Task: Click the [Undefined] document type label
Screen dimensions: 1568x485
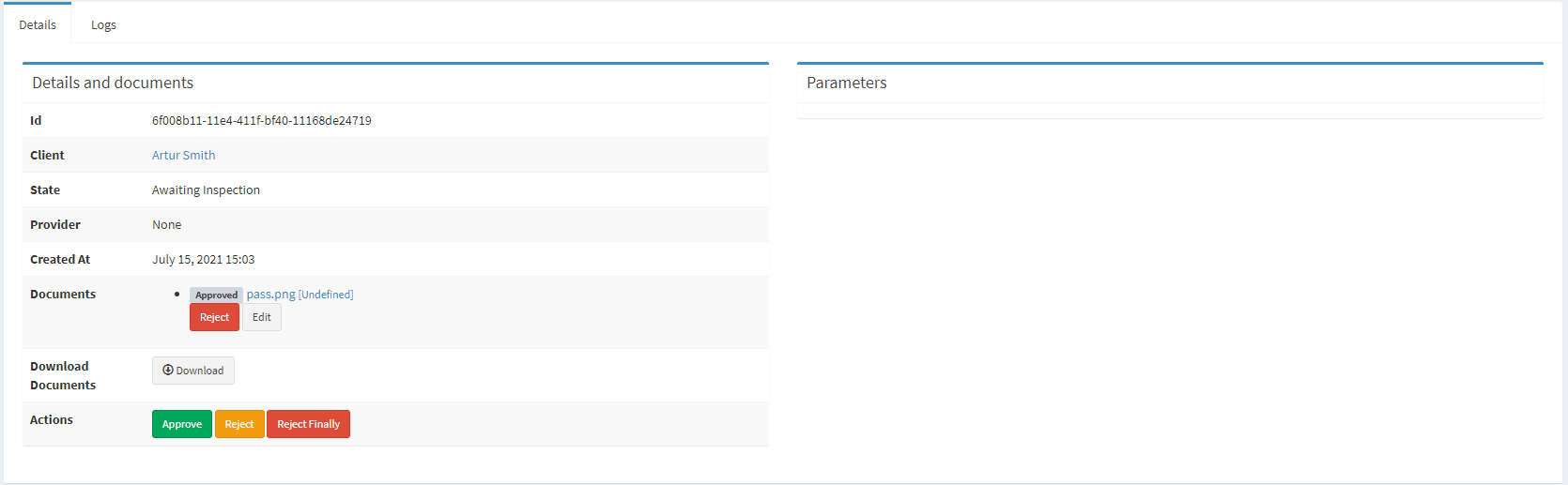Action: pyautogui.click(x=326, y=295)
